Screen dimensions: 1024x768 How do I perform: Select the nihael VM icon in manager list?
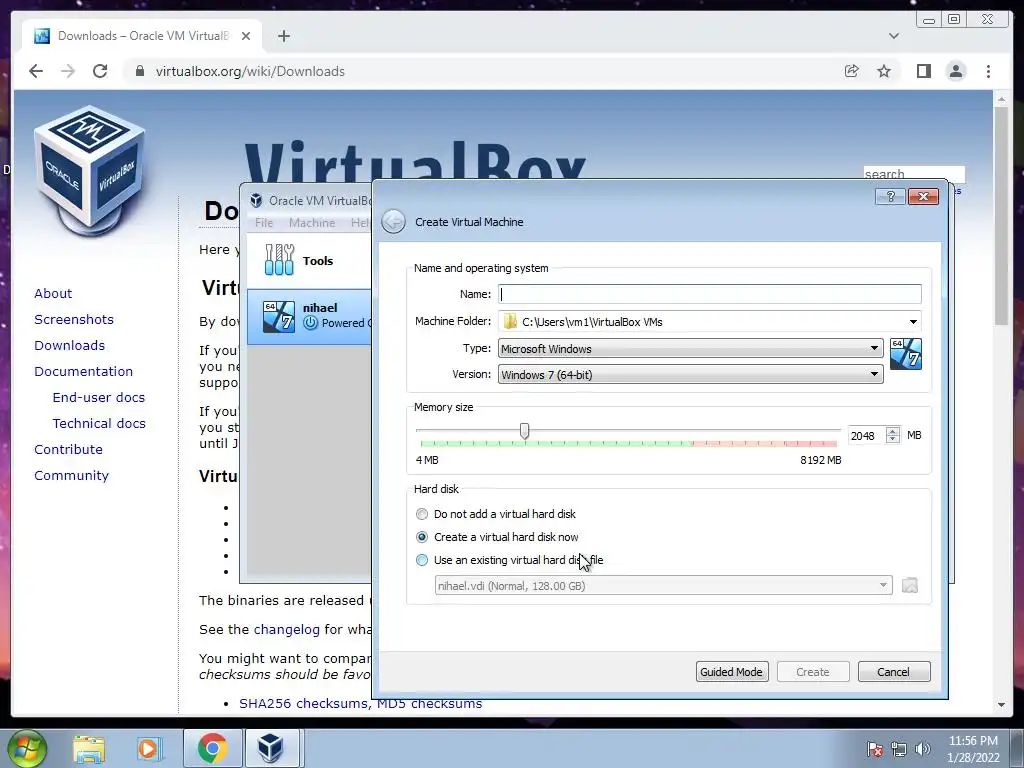click(x=279, y=317)
